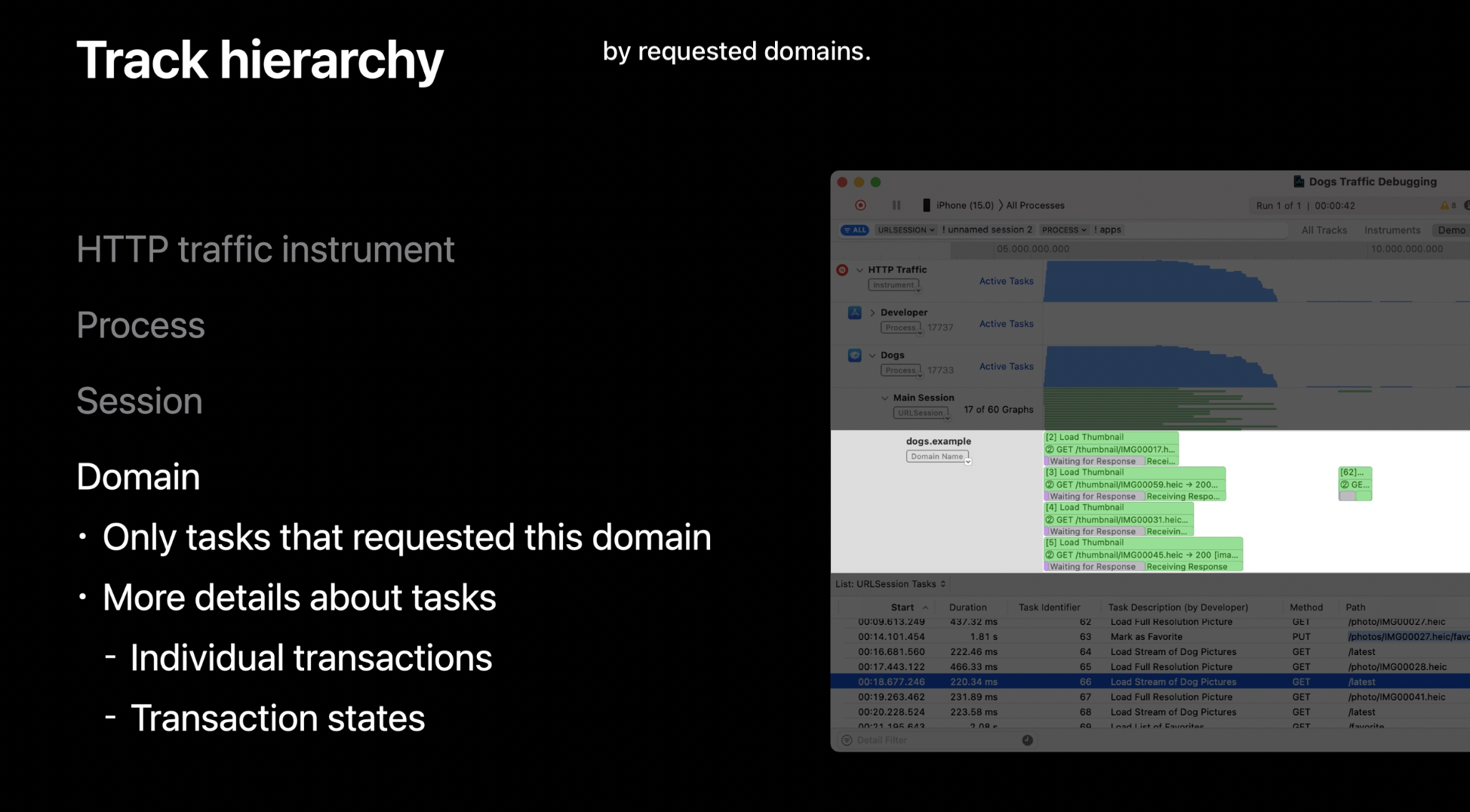Click the '! unnamed session 2' filter token
Screen dimensions: 1470x812
click(x=987, y=230)
